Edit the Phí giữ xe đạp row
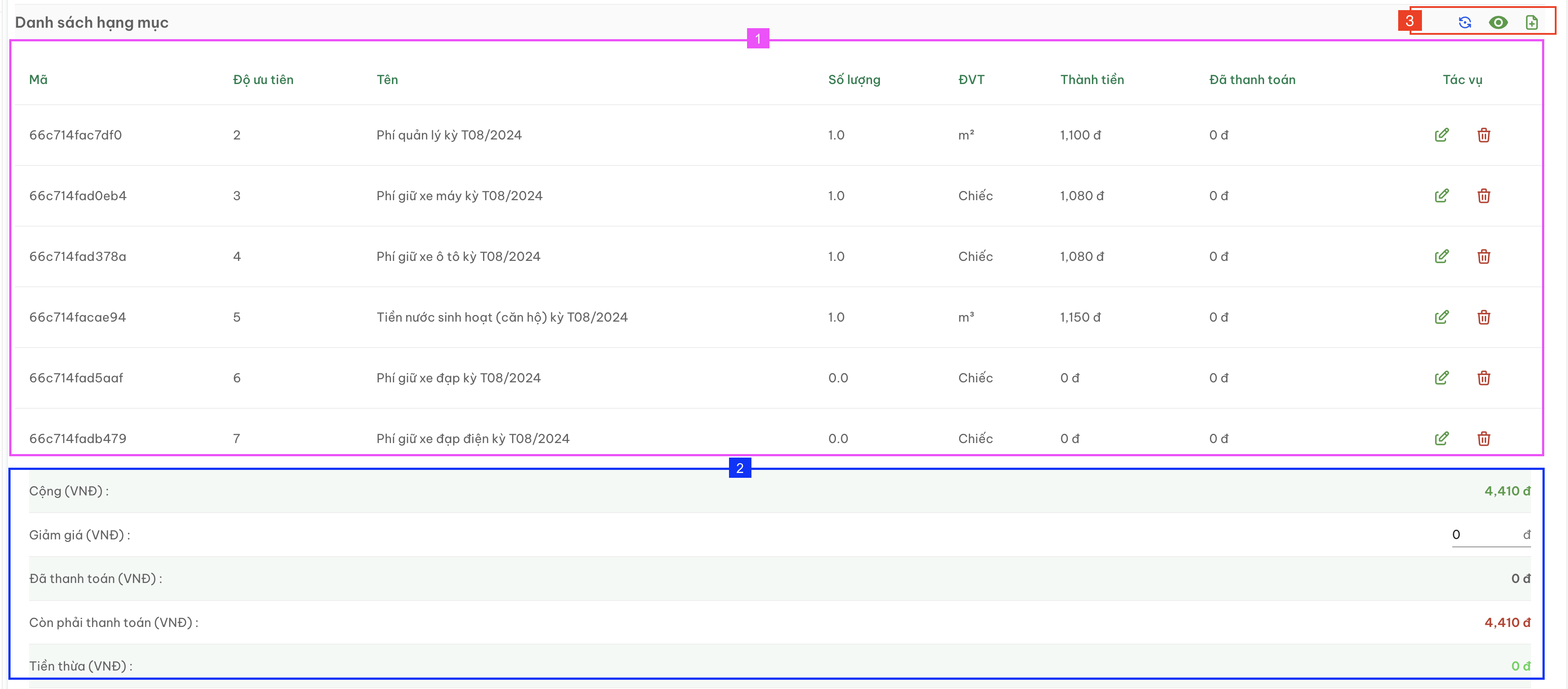This screenshot has width=1568, height=689. 1441,378
